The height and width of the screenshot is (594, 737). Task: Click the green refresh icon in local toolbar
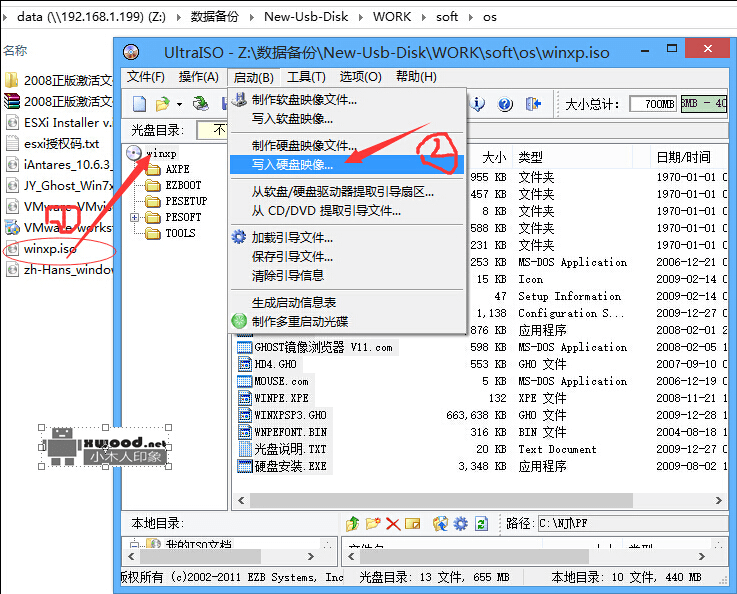(482, 524)
